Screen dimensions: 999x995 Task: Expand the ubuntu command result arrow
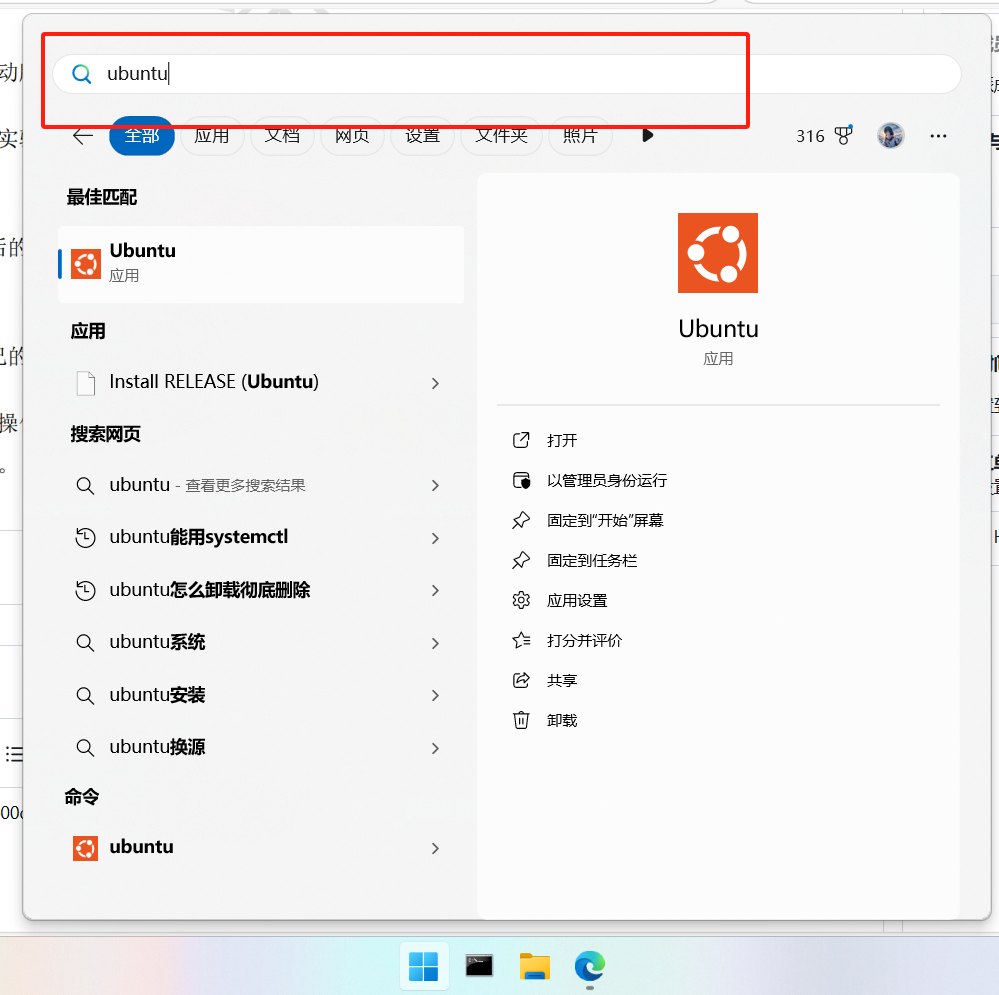(x=435, y=848)
